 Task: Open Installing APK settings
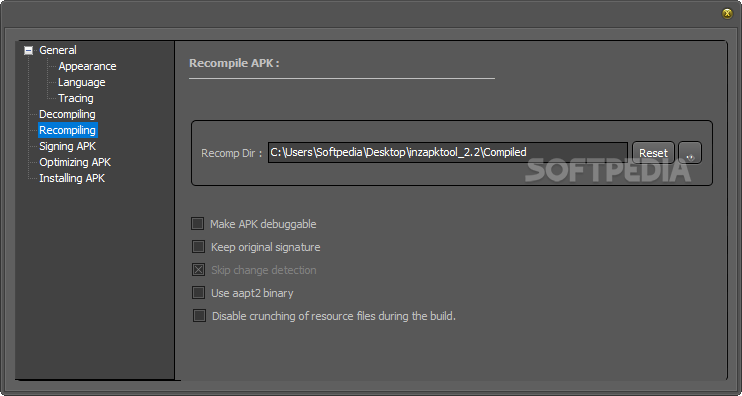[72, 178]
